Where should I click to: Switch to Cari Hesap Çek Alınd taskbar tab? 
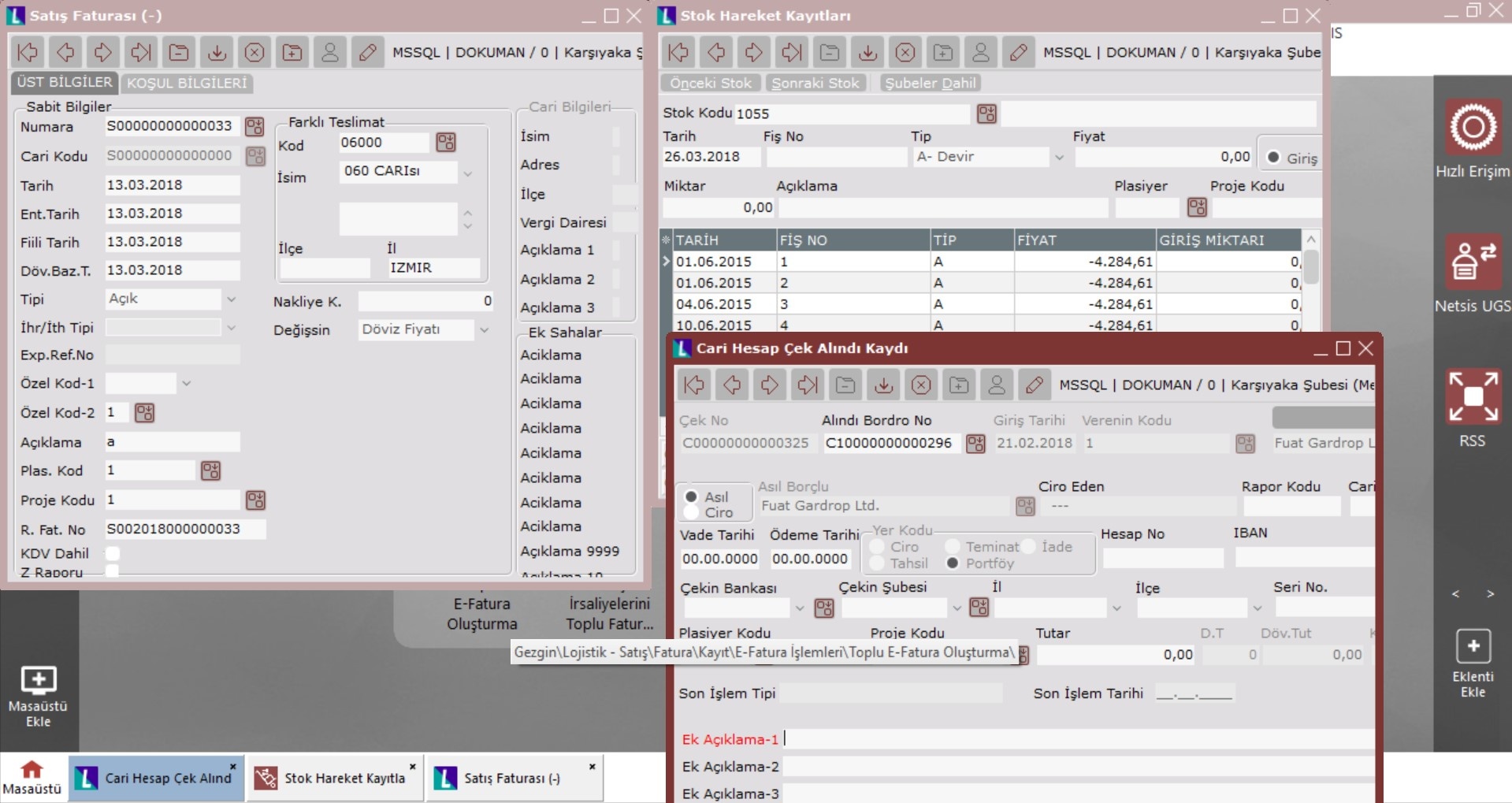[156, 778]
